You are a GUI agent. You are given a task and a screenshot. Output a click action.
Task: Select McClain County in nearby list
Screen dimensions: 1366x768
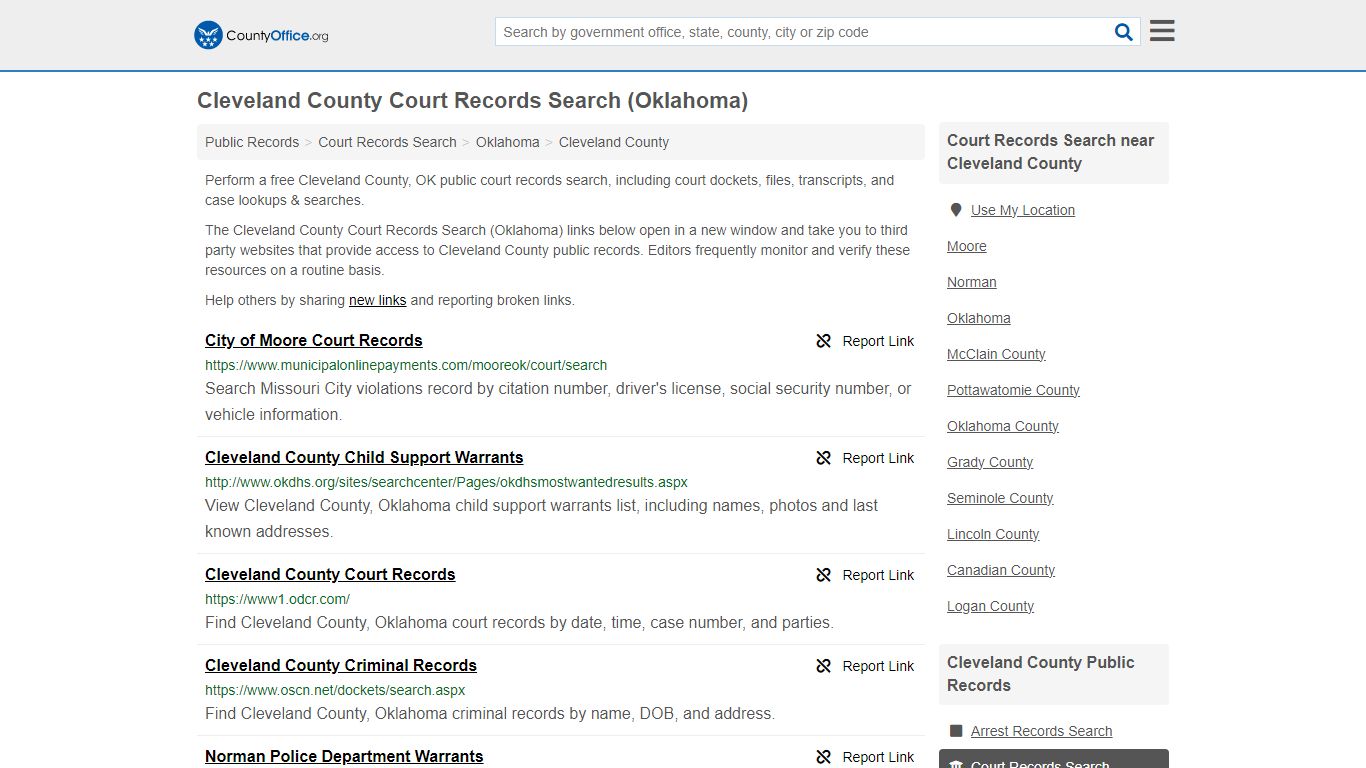(x=996, y=354)
